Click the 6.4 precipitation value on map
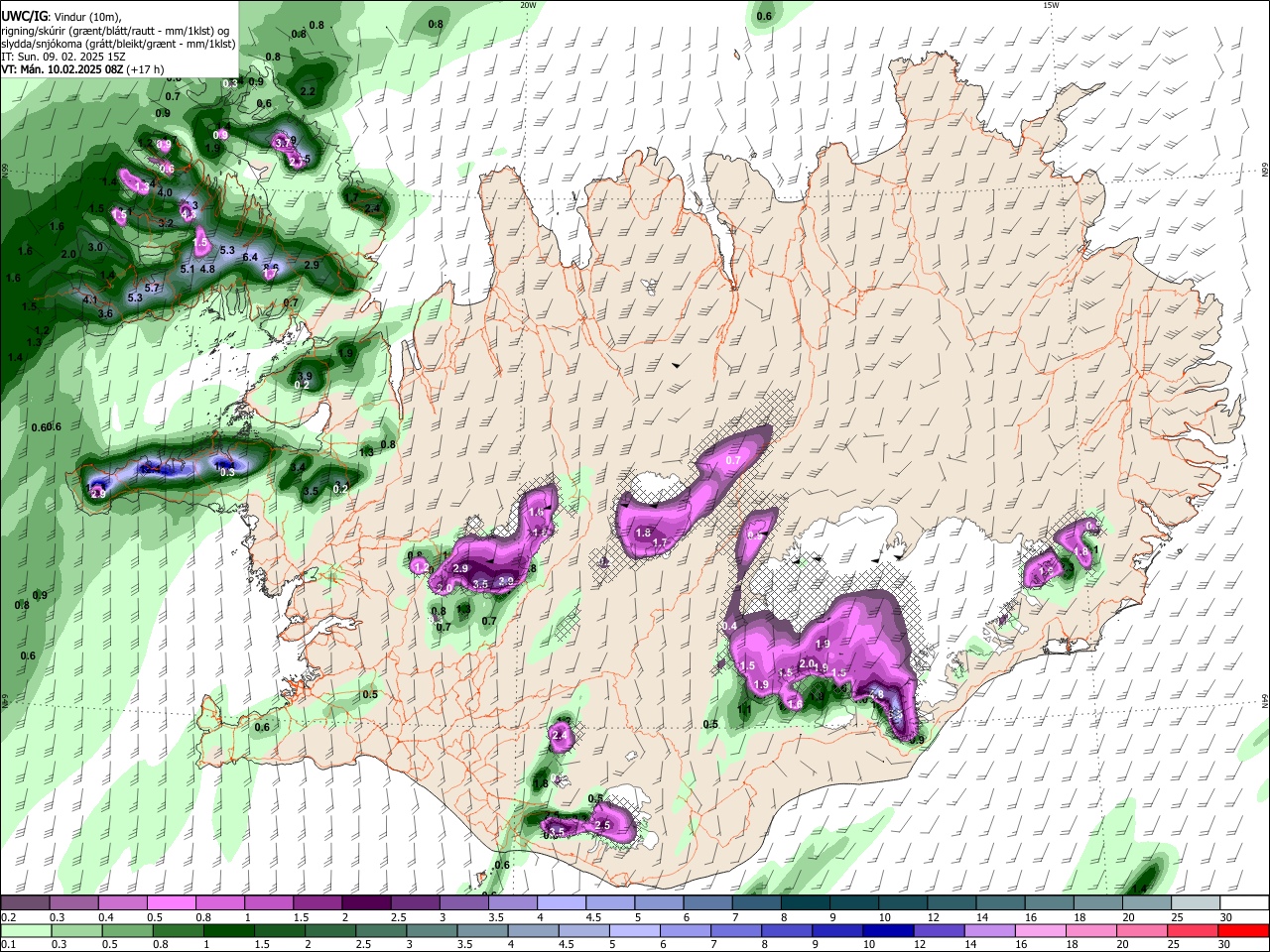The image size is (1270, 952). (250, 257)
